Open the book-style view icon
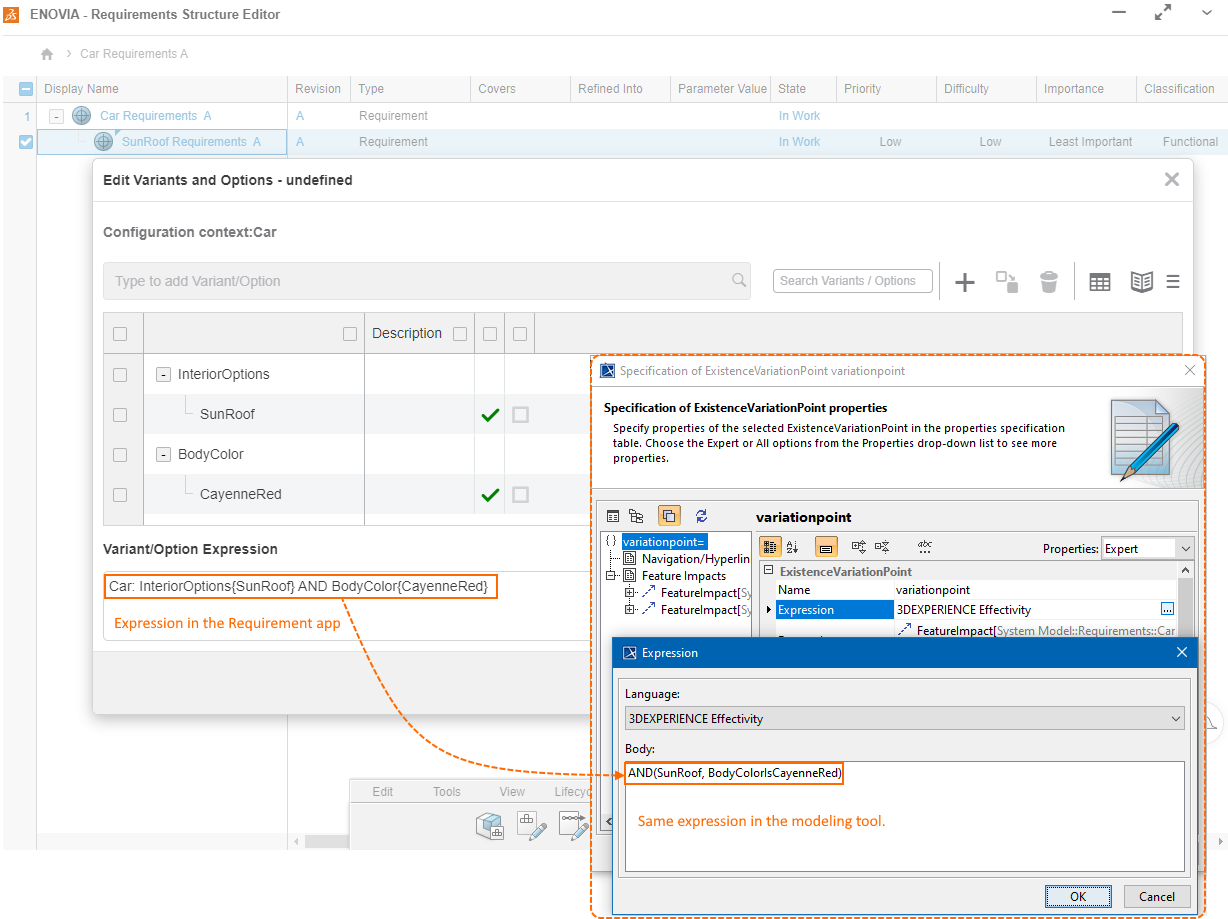Viewport: 1228px width, 919px height. pyautogui.click(x=1141, y=282)
